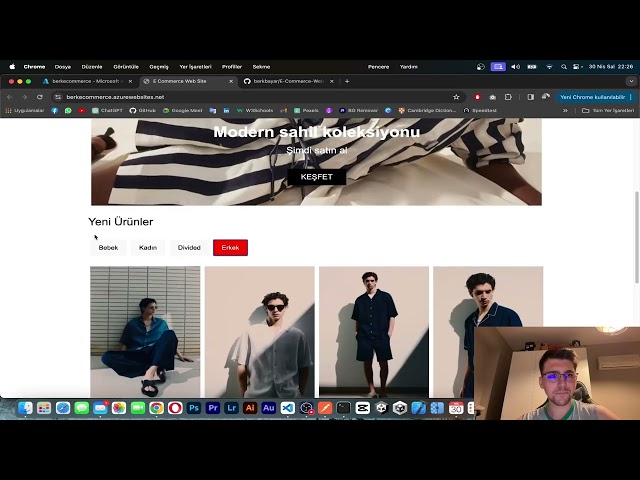Viewport: 640px width, 480px height.
Task: Launch Photoshop from the dock
Action: tap(194, 408)
